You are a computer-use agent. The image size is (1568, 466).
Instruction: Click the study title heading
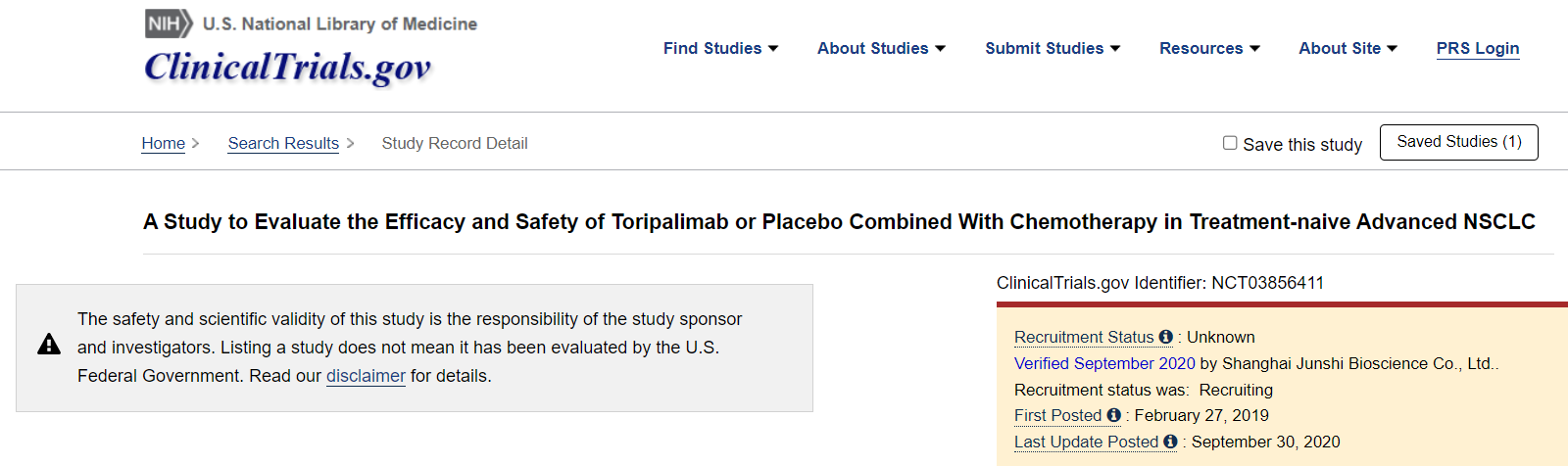839,222
